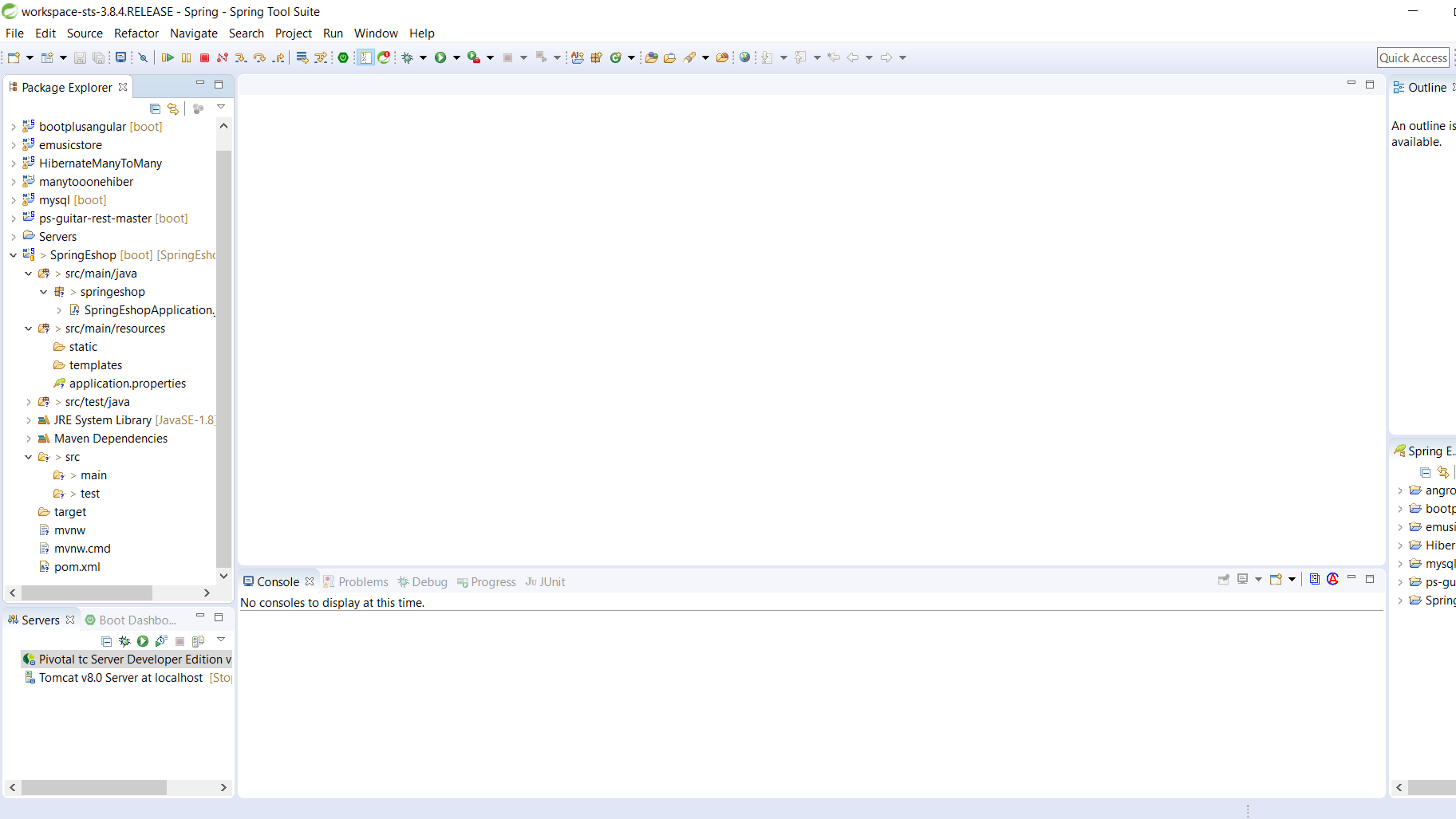
Task: Switch to the JUnit tab
Action: coord(546,582)
